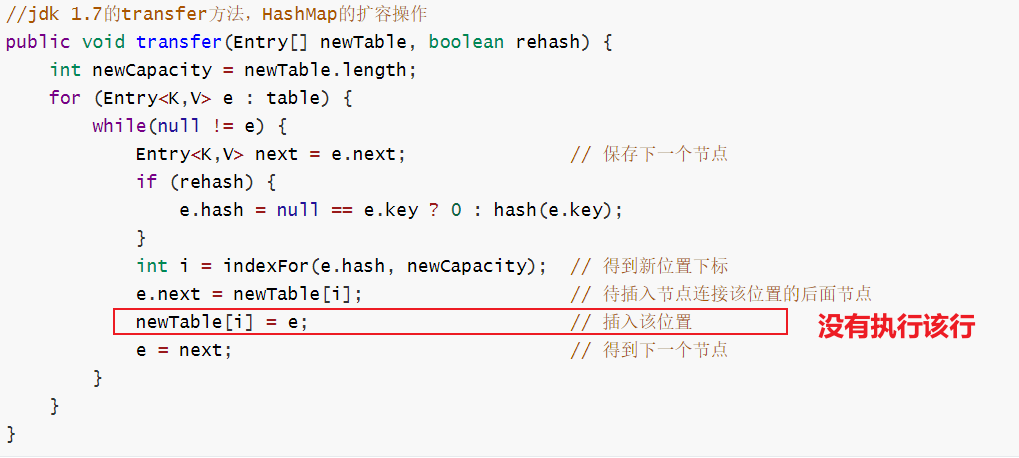The width and height of the screenshot is (1019, 458).
Task: Click the 插入该位置 comment
Action: pos(631,322)
